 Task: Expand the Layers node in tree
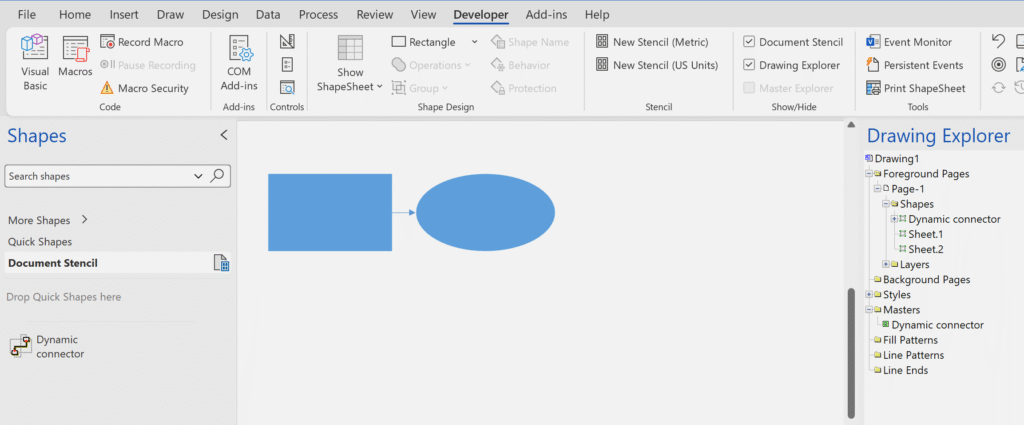pyautogui.click(x=887, y=264)
